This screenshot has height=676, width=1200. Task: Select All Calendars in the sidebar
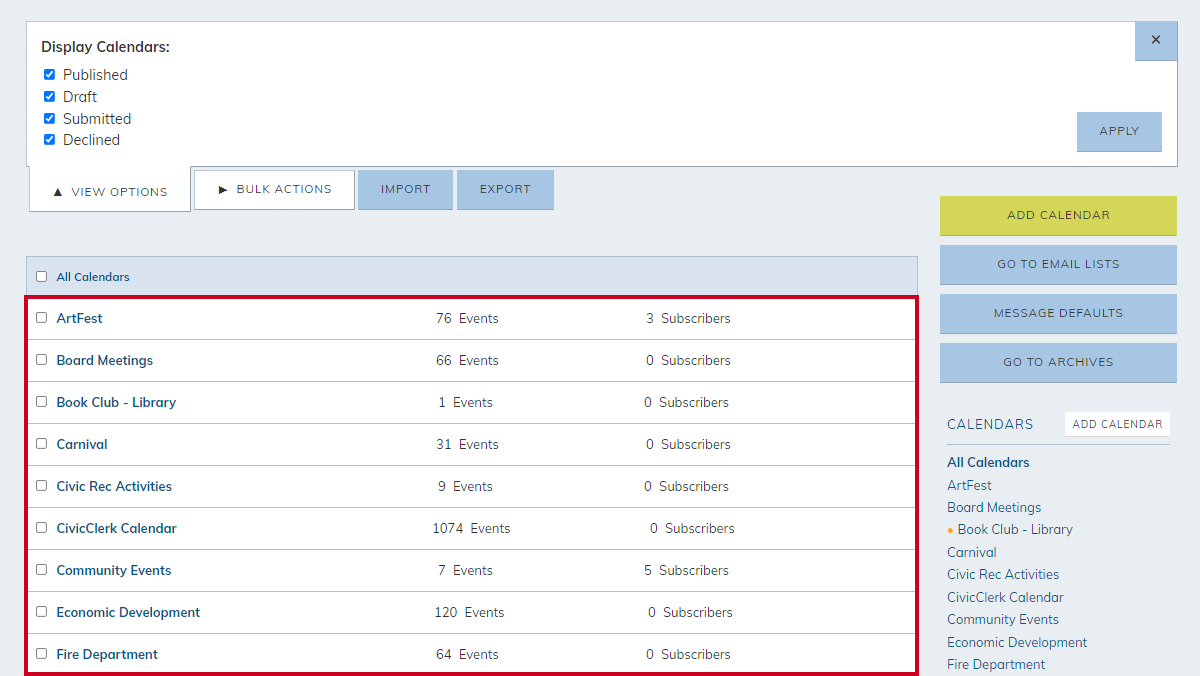(988, 462)
